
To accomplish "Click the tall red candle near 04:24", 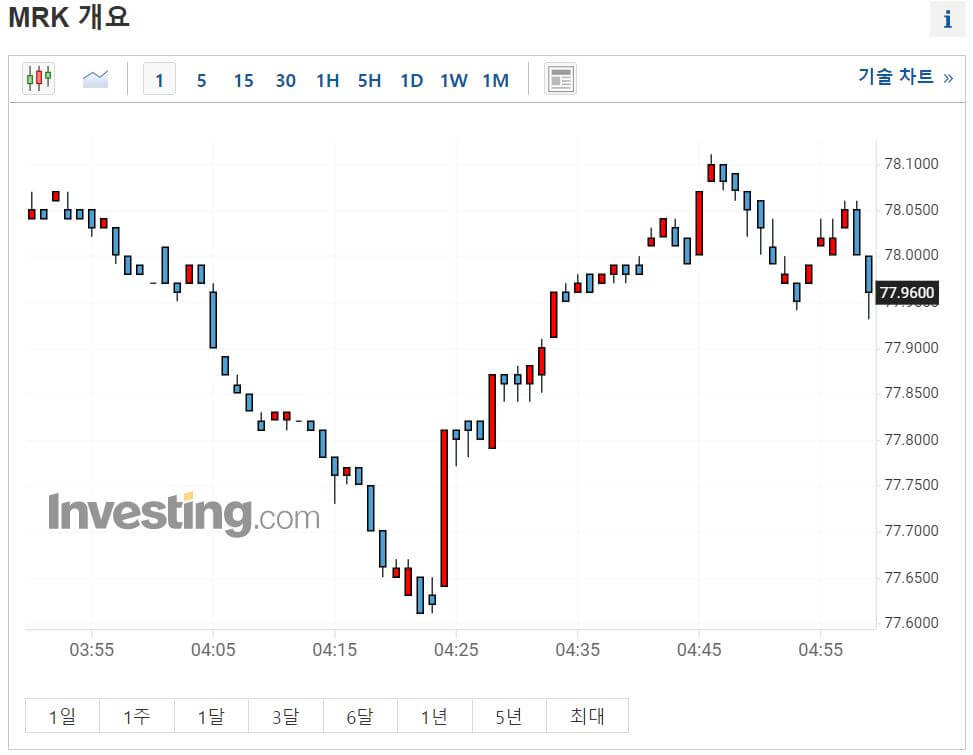I will (x=444, y=507).
